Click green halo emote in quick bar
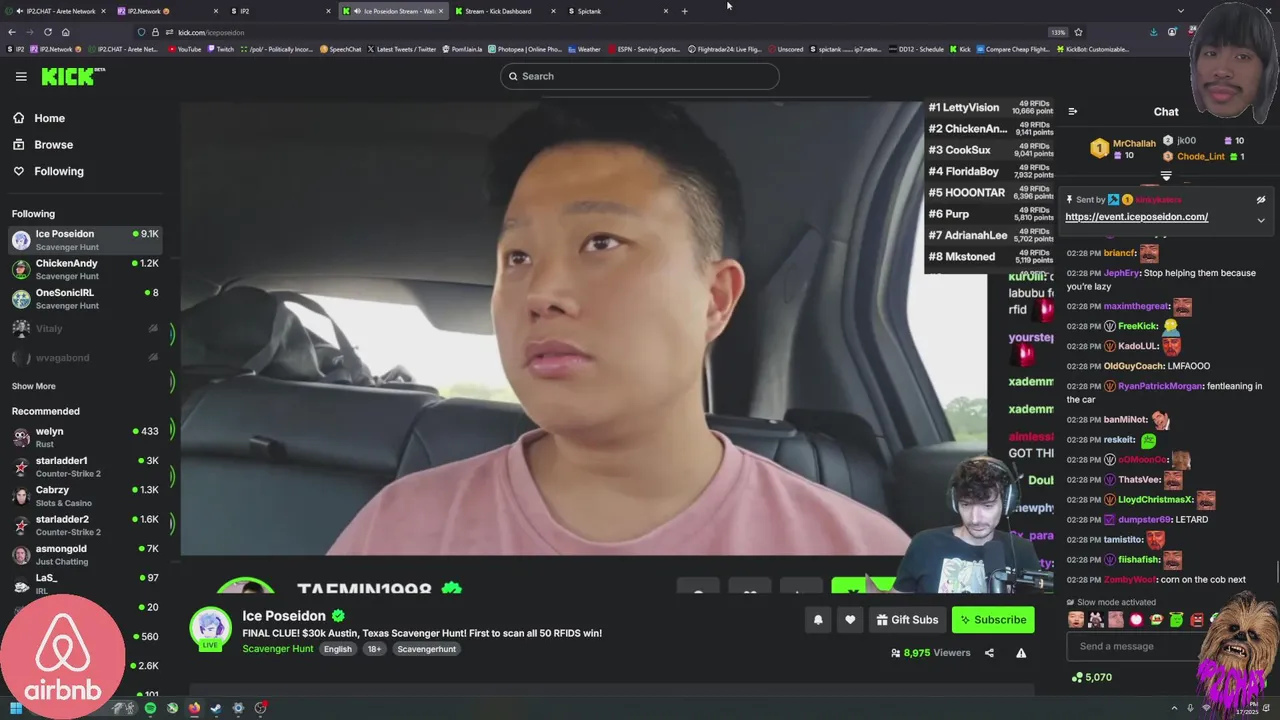 tap(1176, 620)
